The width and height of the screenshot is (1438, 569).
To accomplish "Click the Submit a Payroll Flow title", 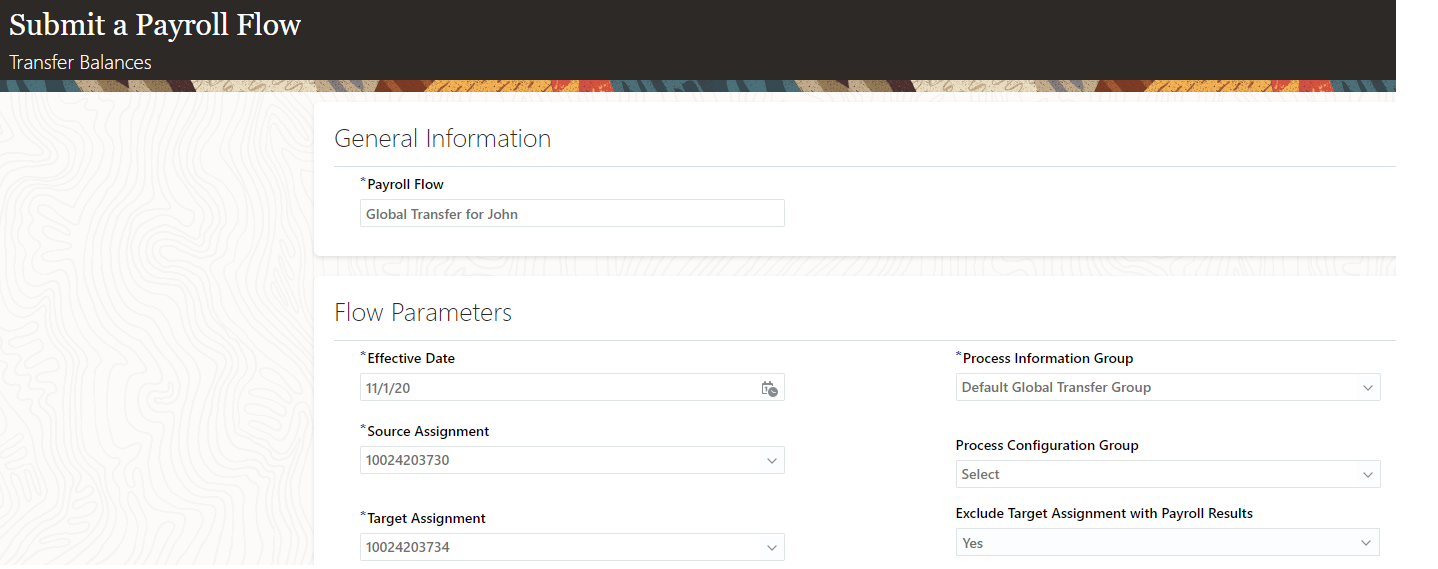I will (x=155, y=25).
